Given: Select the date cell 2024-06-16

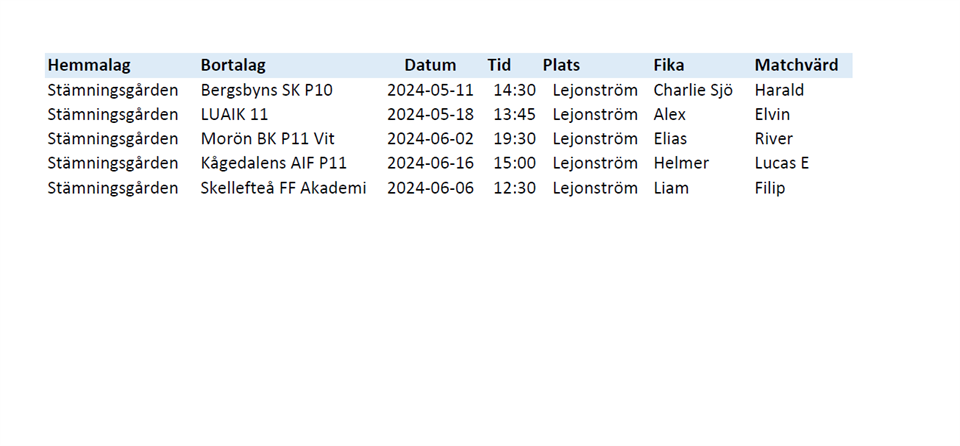Looking at the screenshot, I should (430, 163).
